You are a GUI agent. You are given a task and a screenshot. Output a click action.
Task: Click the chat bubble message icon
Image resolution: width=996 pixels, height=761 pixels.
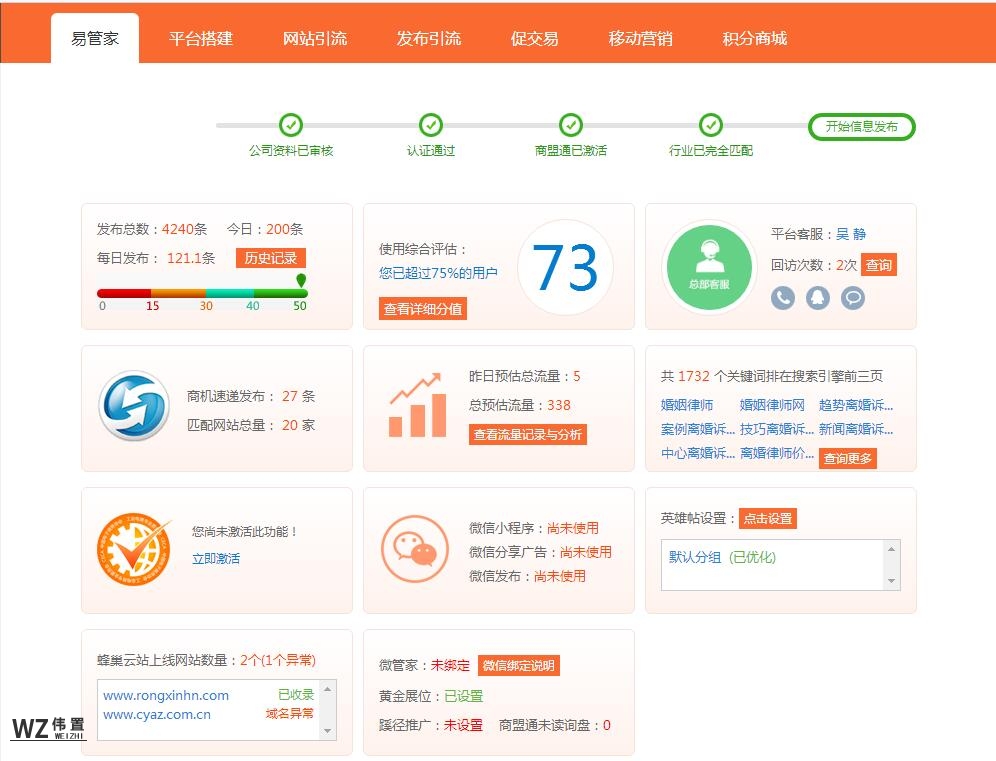(852, 297)
